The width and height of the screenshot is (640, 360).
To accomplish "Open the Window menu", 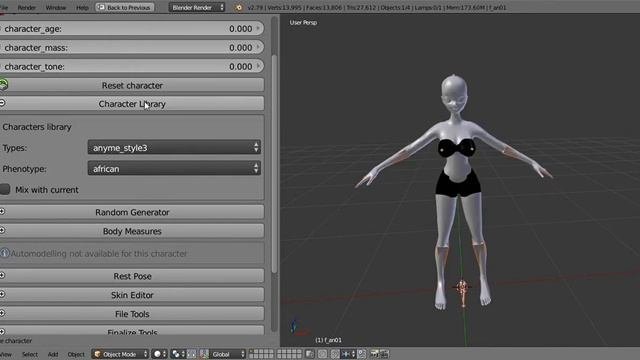I will 56,7.
